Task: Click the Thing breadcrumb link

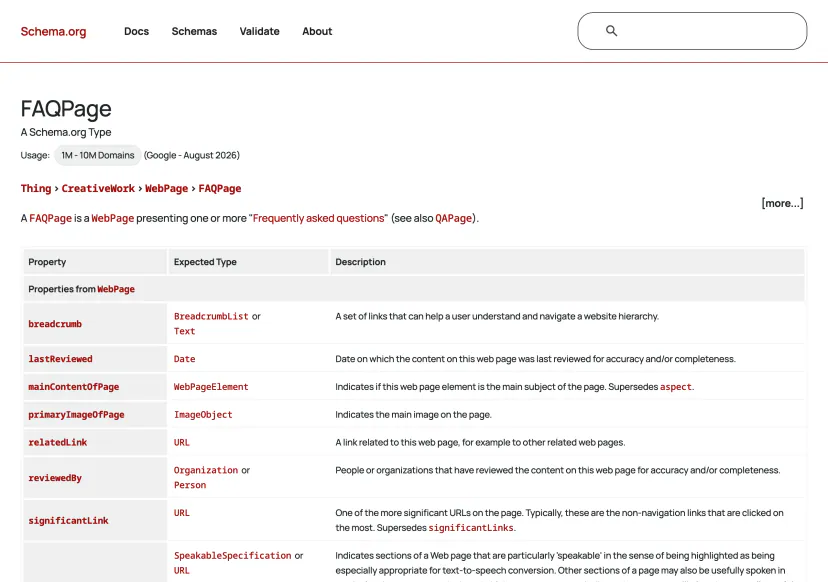Action: click(x=36, y=189)
